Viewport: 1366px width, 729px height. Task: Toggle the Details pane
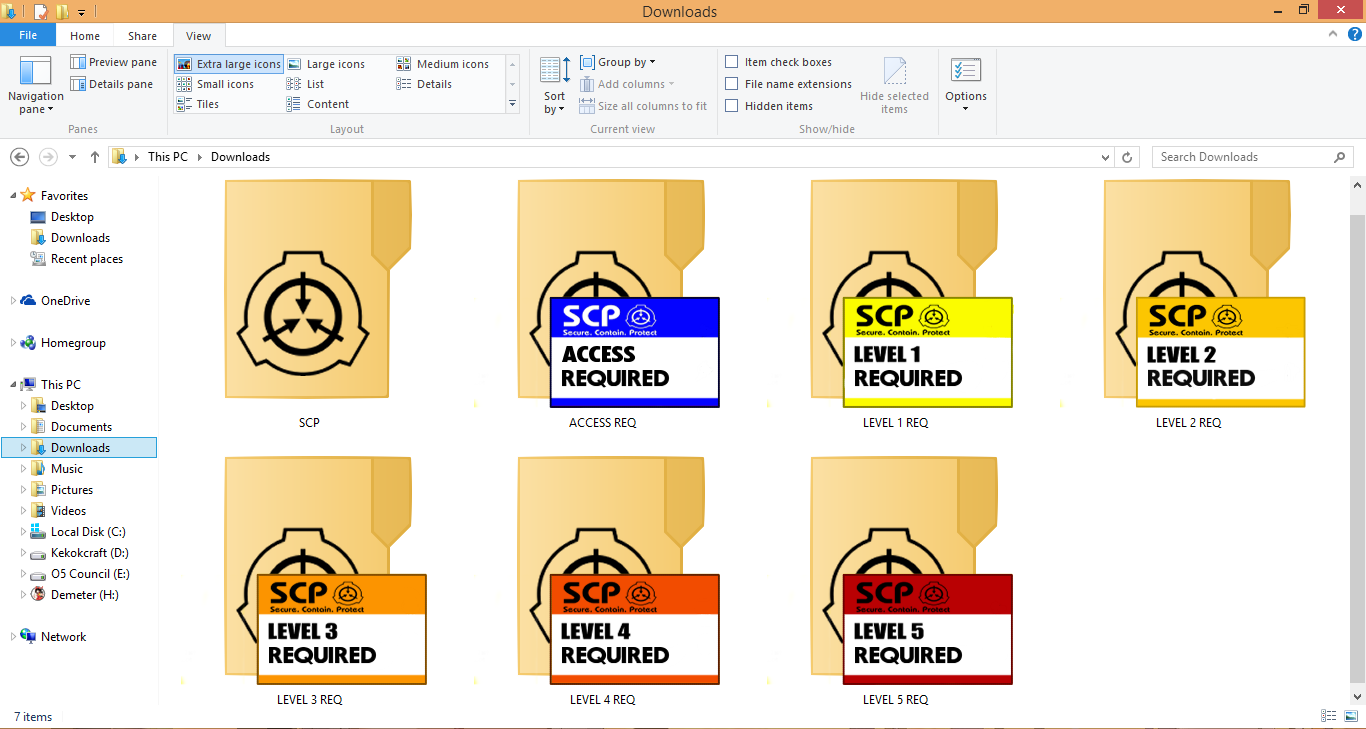point(112,84)
